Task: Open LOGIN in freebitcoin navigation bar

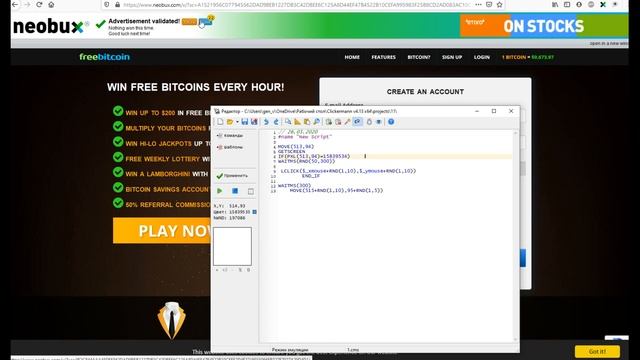Action: tap(482, 57)
